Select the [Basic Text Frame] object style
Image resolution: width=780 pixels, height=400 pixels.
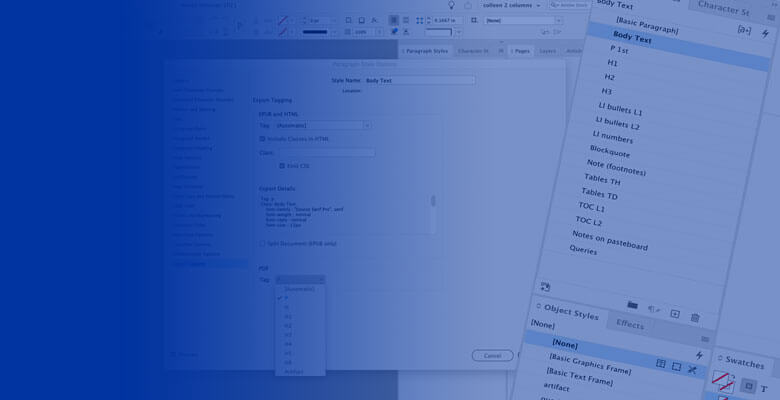tap(580, 376)
